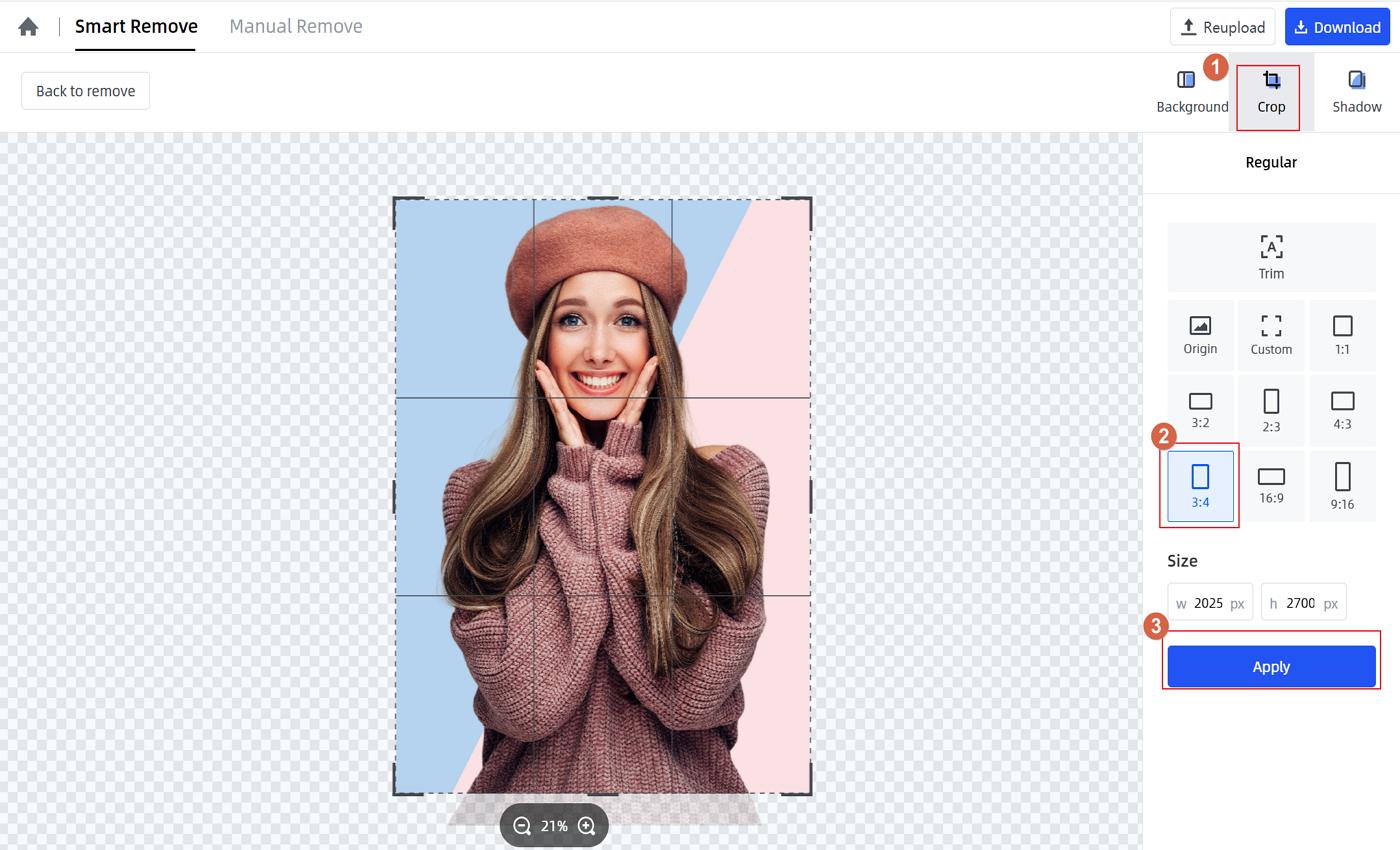Viewport: 1400px width, 850px height.
Task: Select the 16:9 widescreen ratio
Action: point(1271,486)
